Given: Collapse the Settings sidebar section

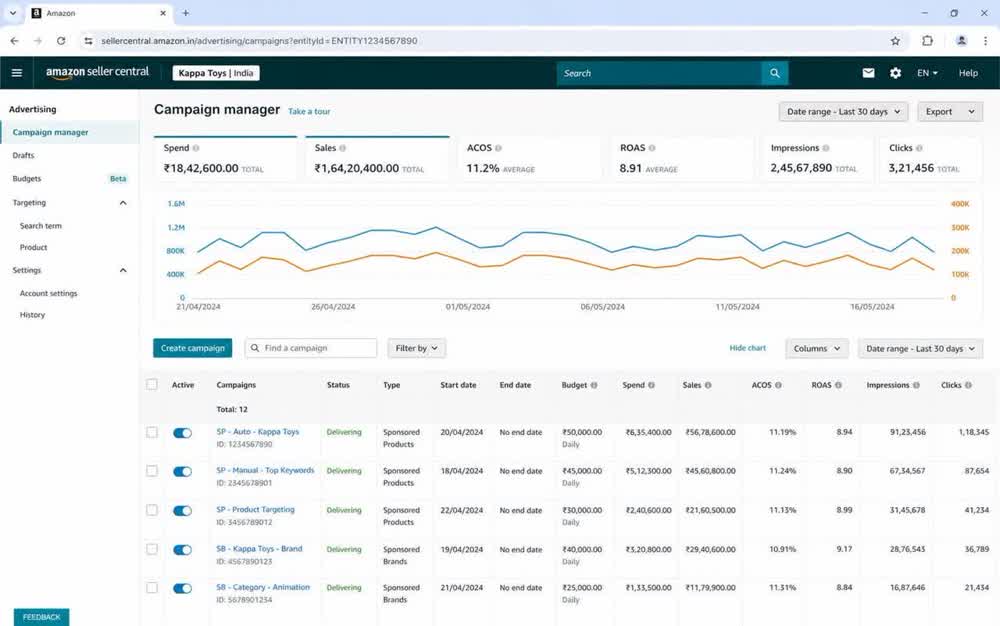Looking at the screenshot, I should [123, 270].
